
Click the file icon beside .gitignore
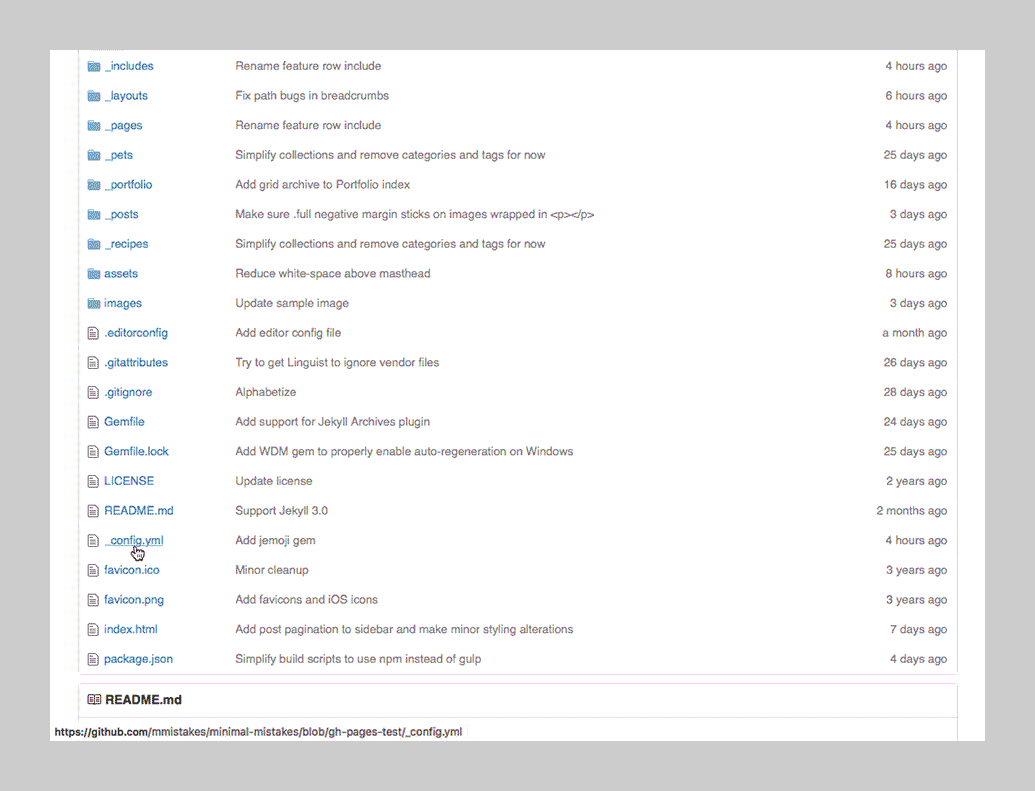94,392
